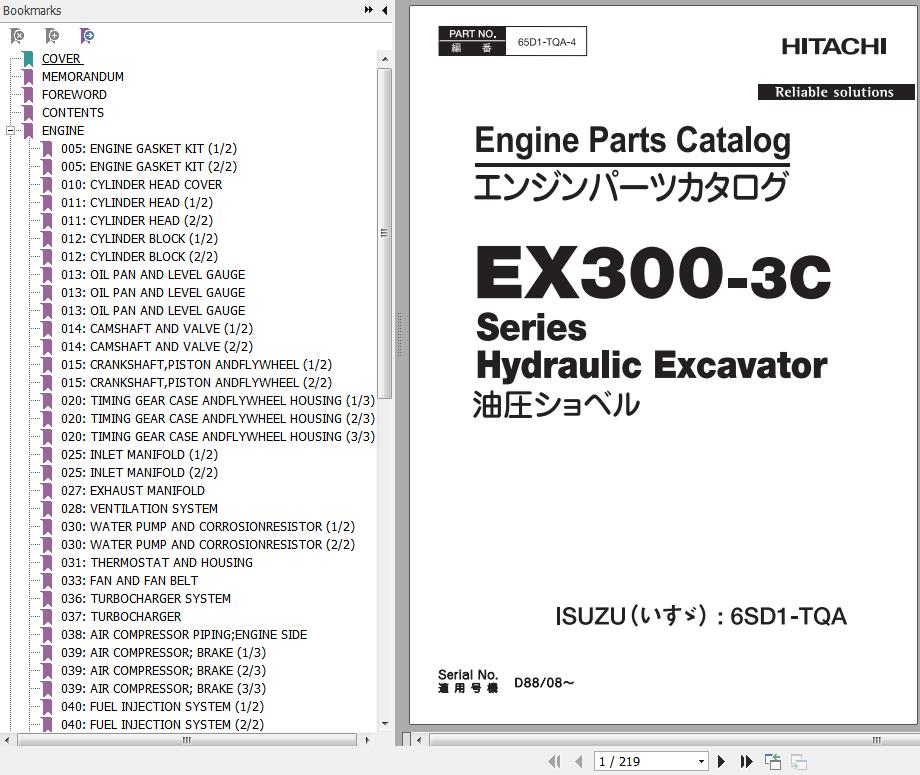Open 012: CYLINDER BLOCK (2/2) bookmark

139,257
